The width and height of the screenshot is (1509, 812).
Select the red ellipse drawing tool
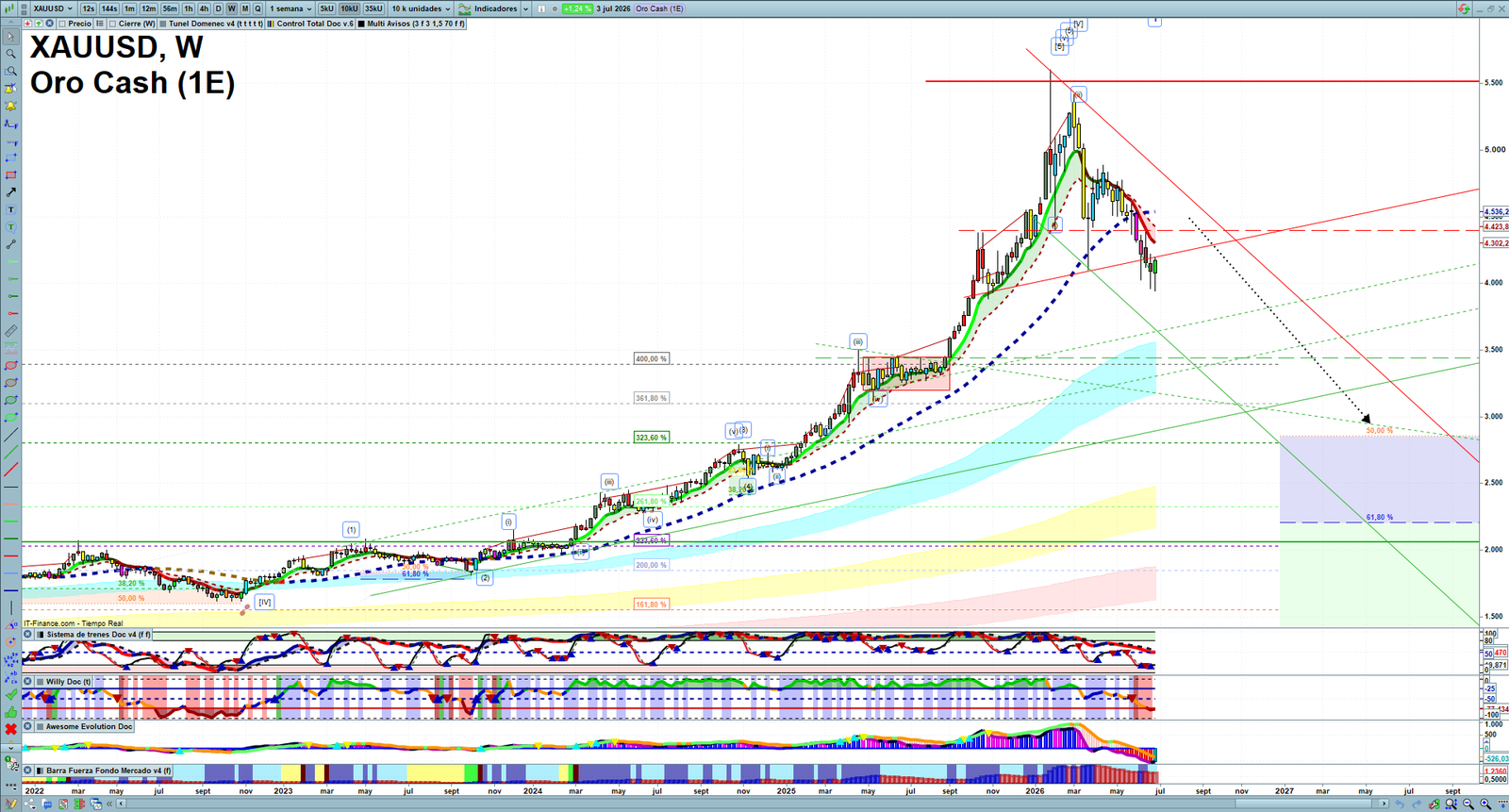click(x=11, y=365)
